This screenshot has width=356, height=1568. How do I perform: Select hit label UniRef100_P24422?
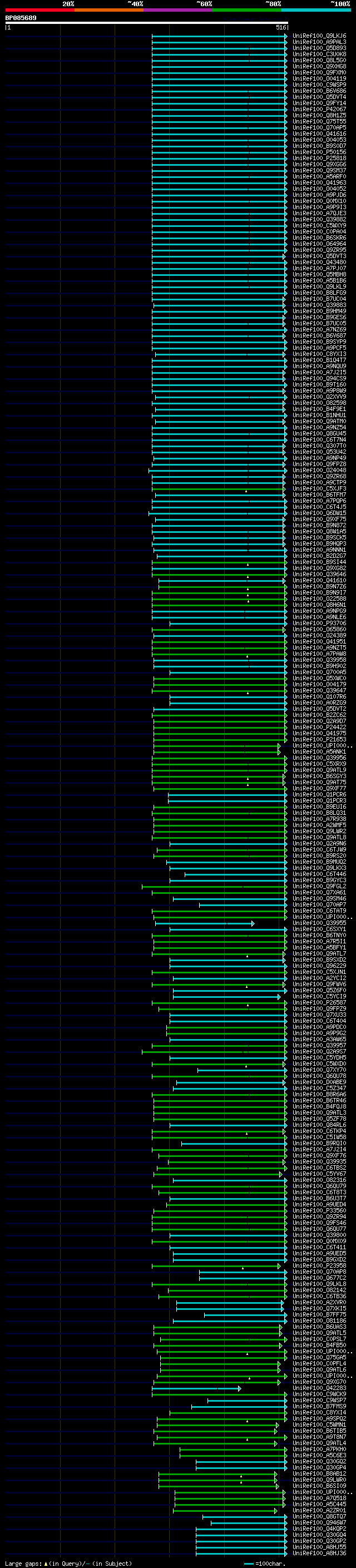319,728
